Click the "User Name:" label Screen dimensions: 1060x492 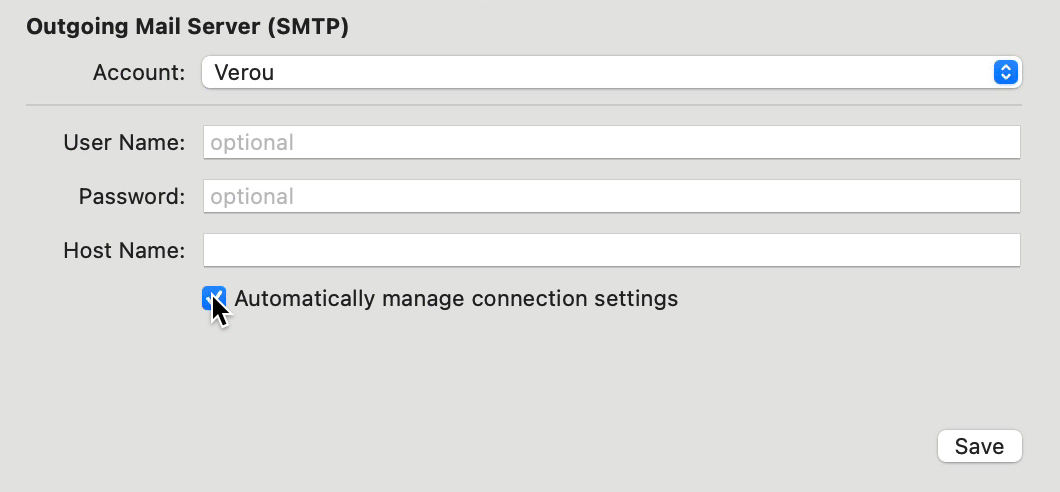[x=124, y=143]
